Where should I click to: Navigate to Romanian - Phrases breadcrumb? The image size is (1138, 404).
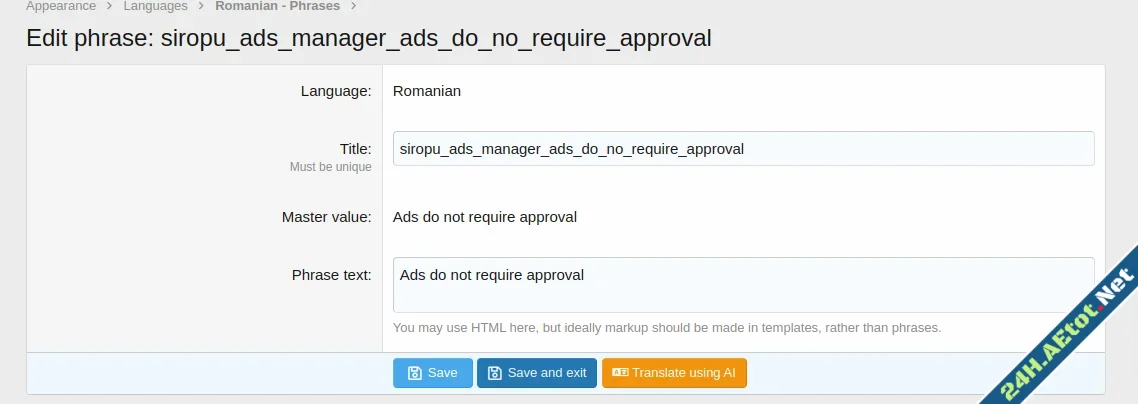coord(277,6)
